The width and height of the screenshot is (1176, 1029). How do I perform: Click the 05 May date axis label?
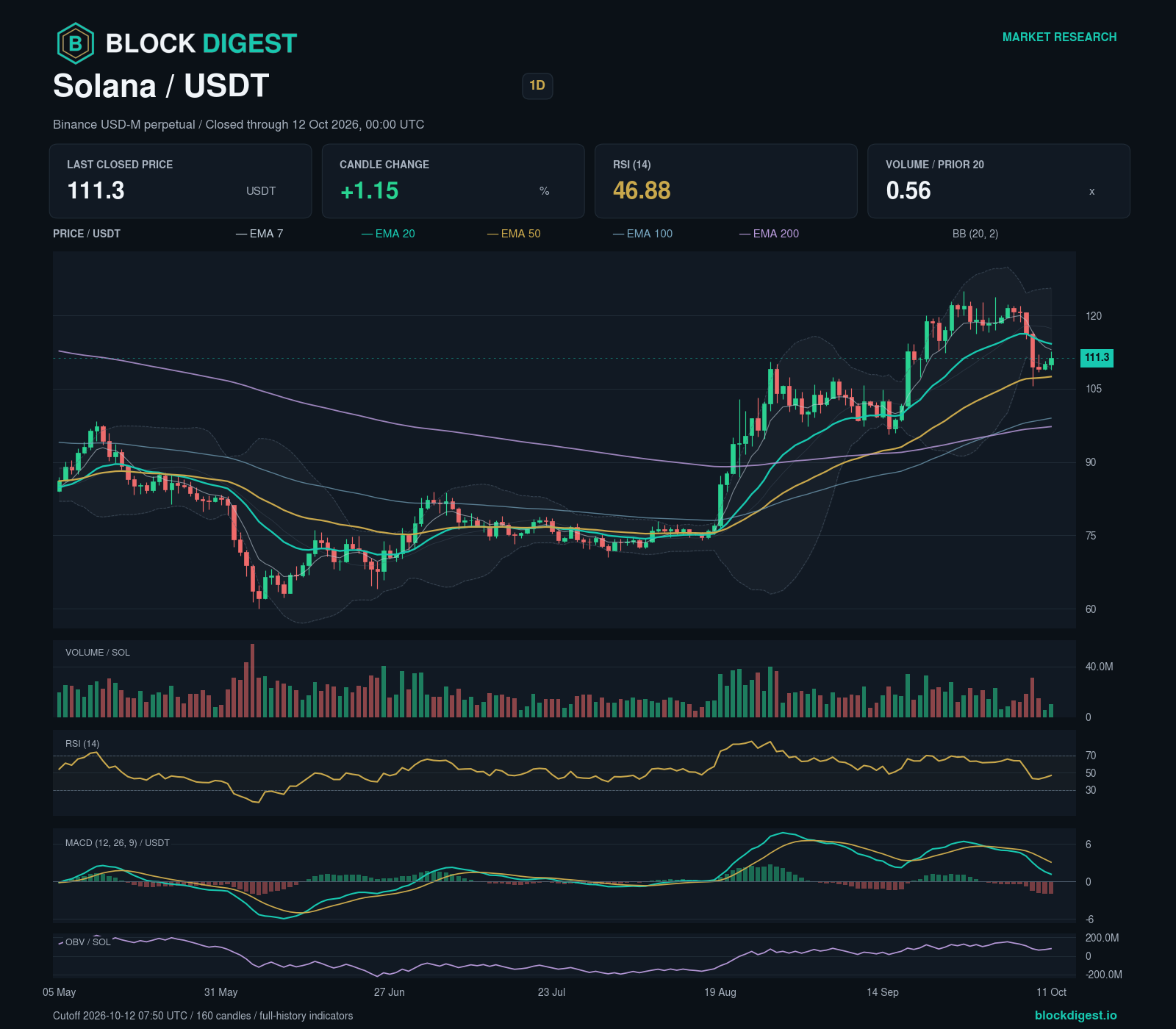pos(60,992)
